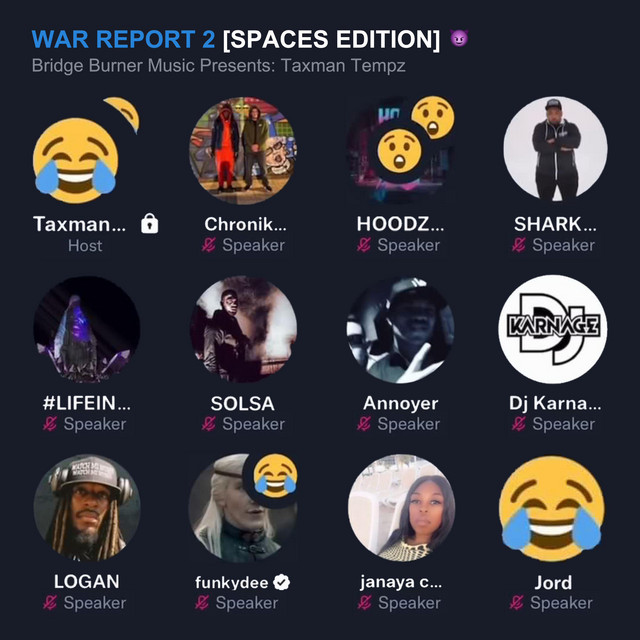Open LOGAN's profile picture with headphones
The image size is (640, 640).
[87, 507]
